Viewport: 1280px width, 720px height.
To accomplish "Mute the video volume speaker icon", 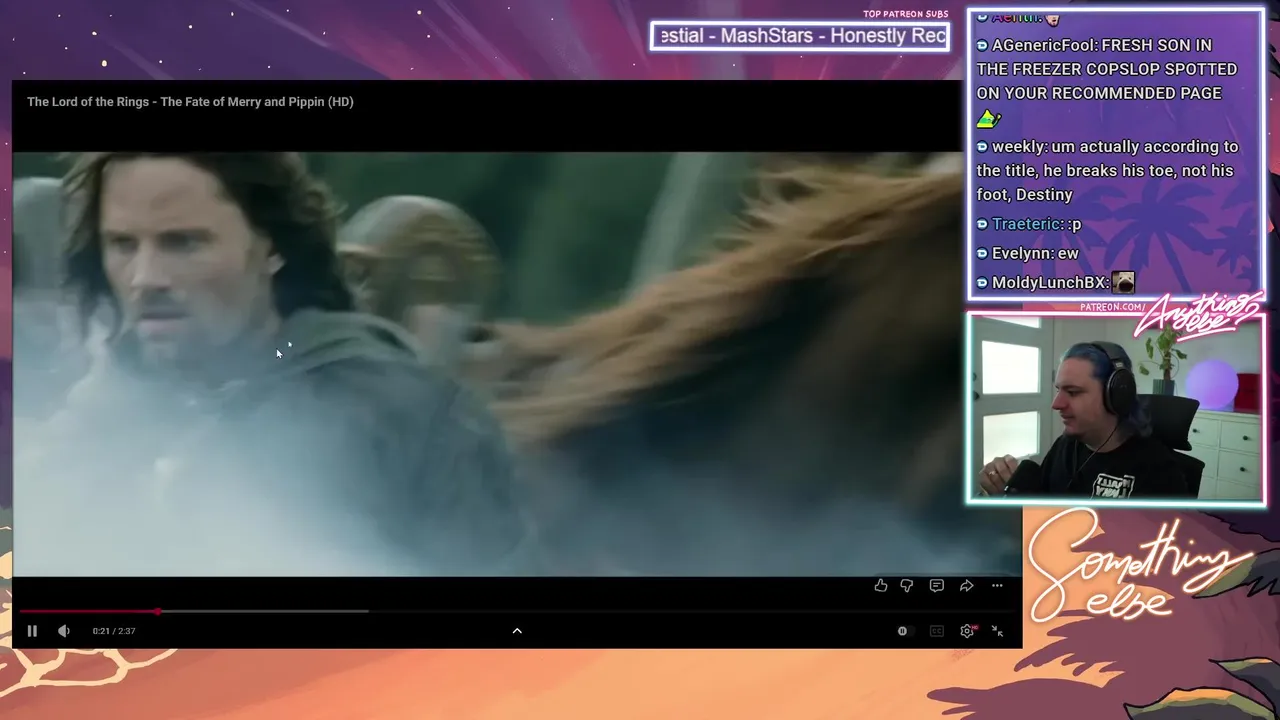I will [x=64, y=631].
